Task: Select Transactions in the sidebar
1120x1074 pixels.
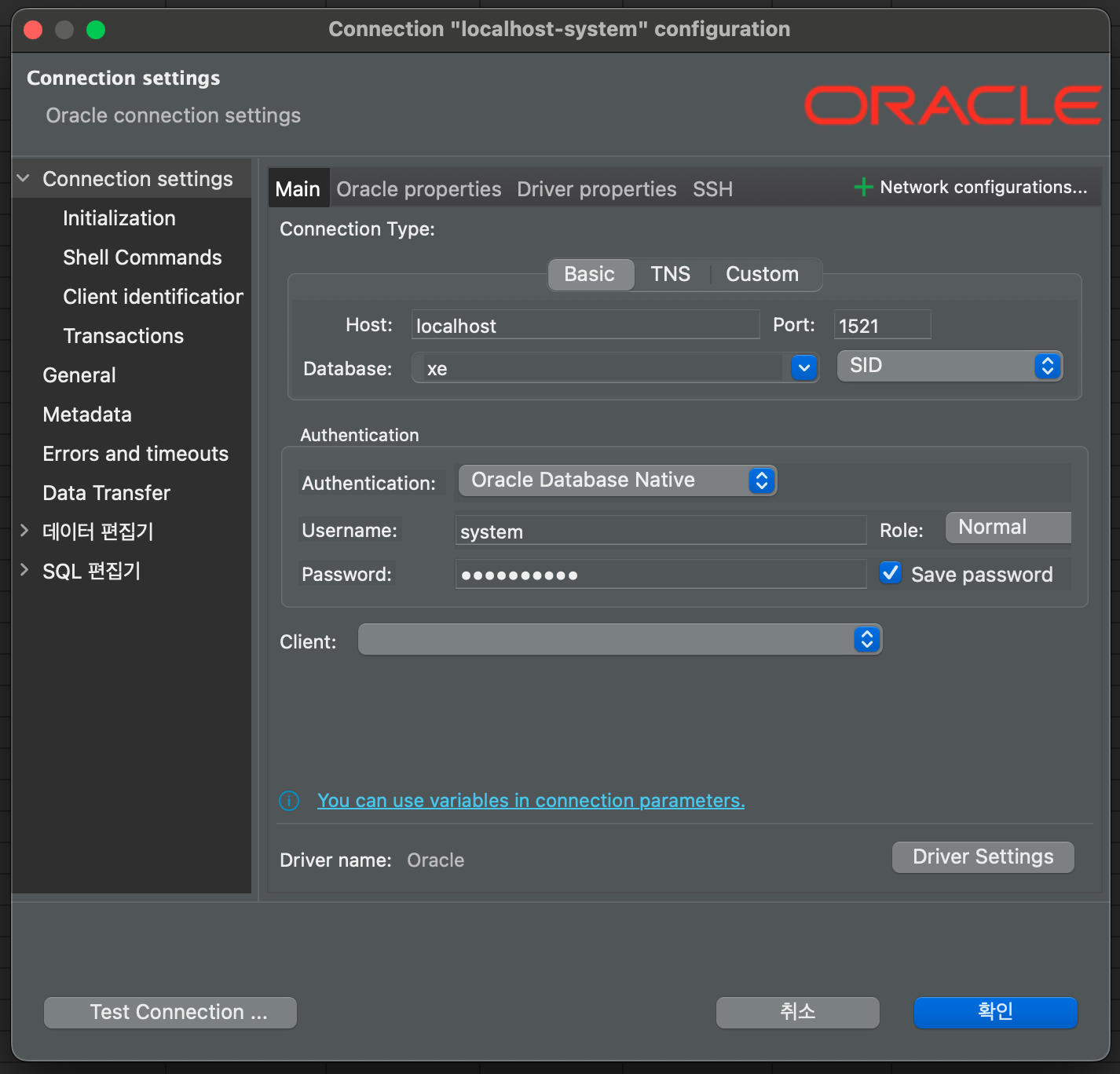Action: [x=123, y=336]
